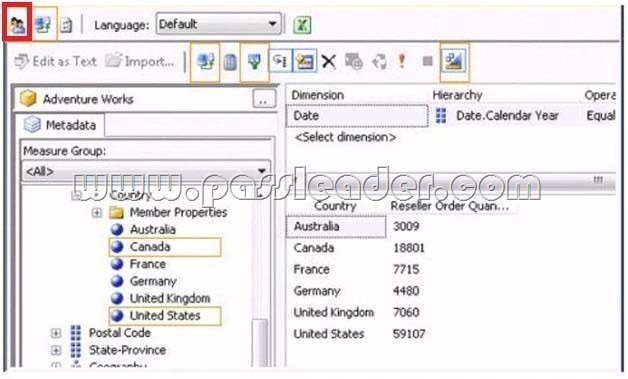Click Edit as Text button
The height and width of the screenshot is (379, 628).
(56, 62)
